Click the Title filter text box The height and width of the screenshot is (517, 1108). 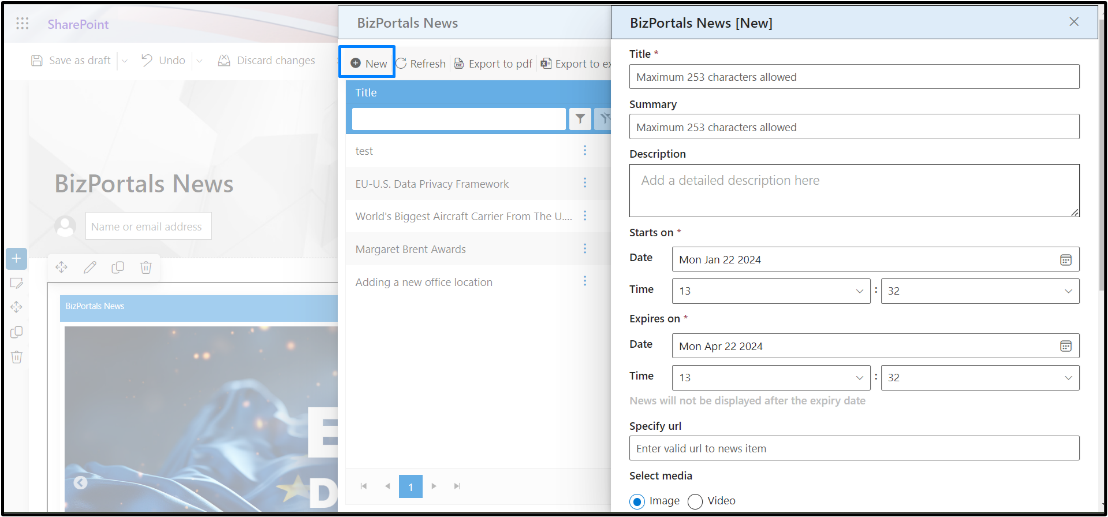[459, 119]
